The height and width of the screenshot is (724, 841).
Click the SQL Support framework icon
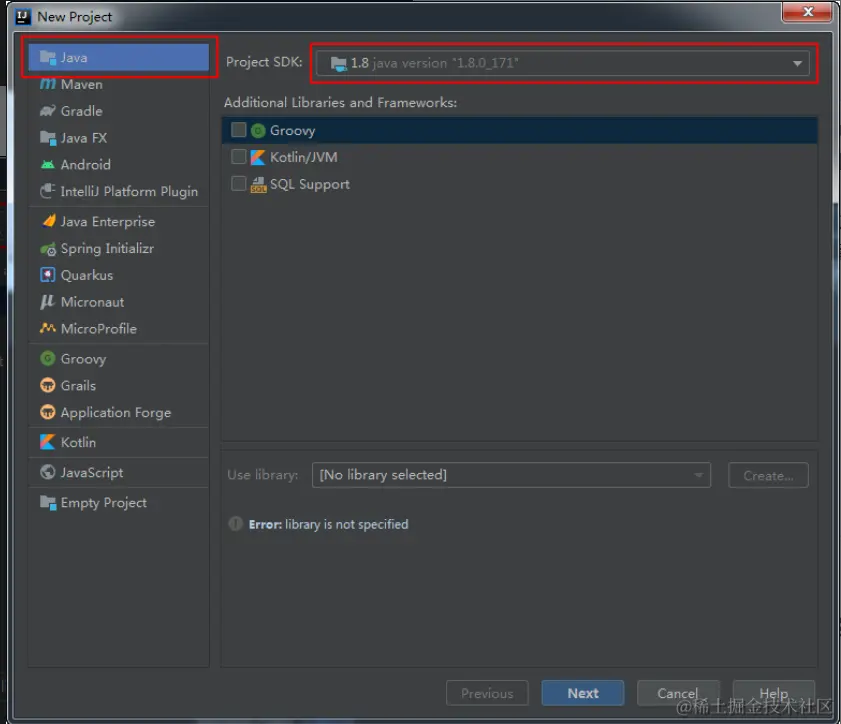[x=259, y=184]
